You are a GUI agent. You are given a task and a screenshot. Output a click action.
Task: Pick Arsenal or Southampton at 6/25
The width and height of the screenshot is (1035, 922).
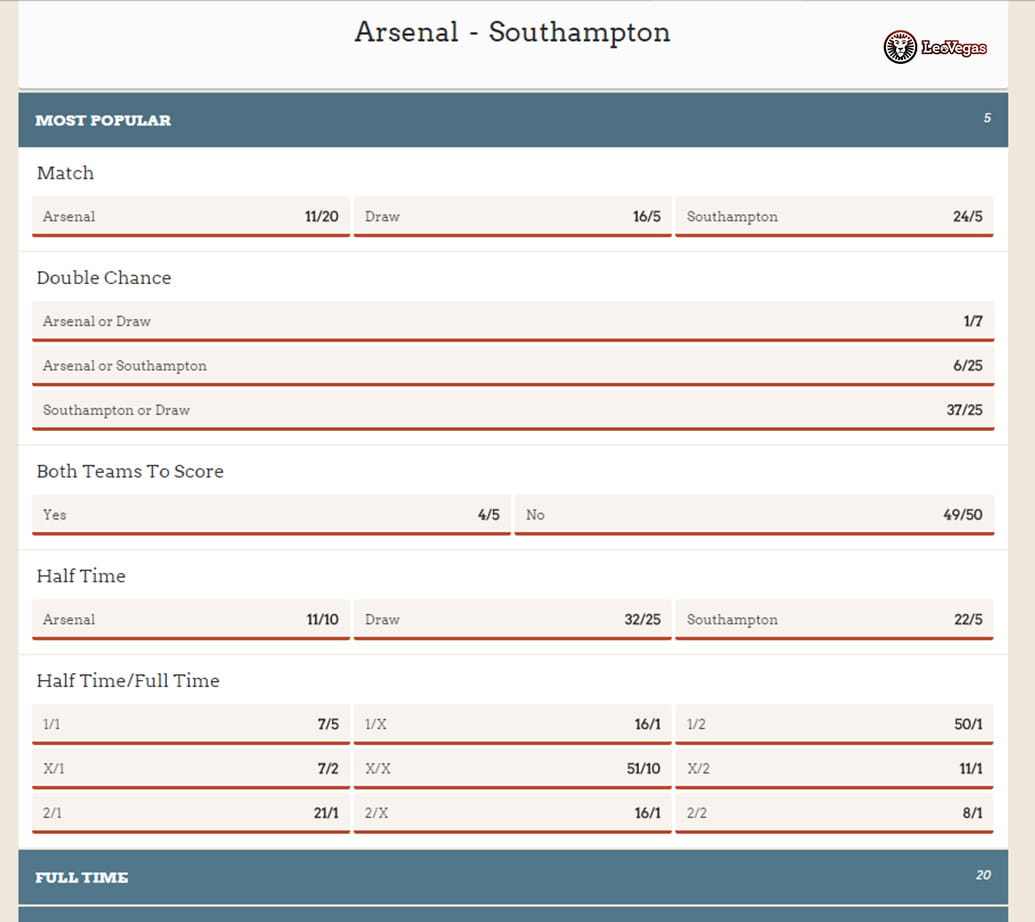coord(513,366)
